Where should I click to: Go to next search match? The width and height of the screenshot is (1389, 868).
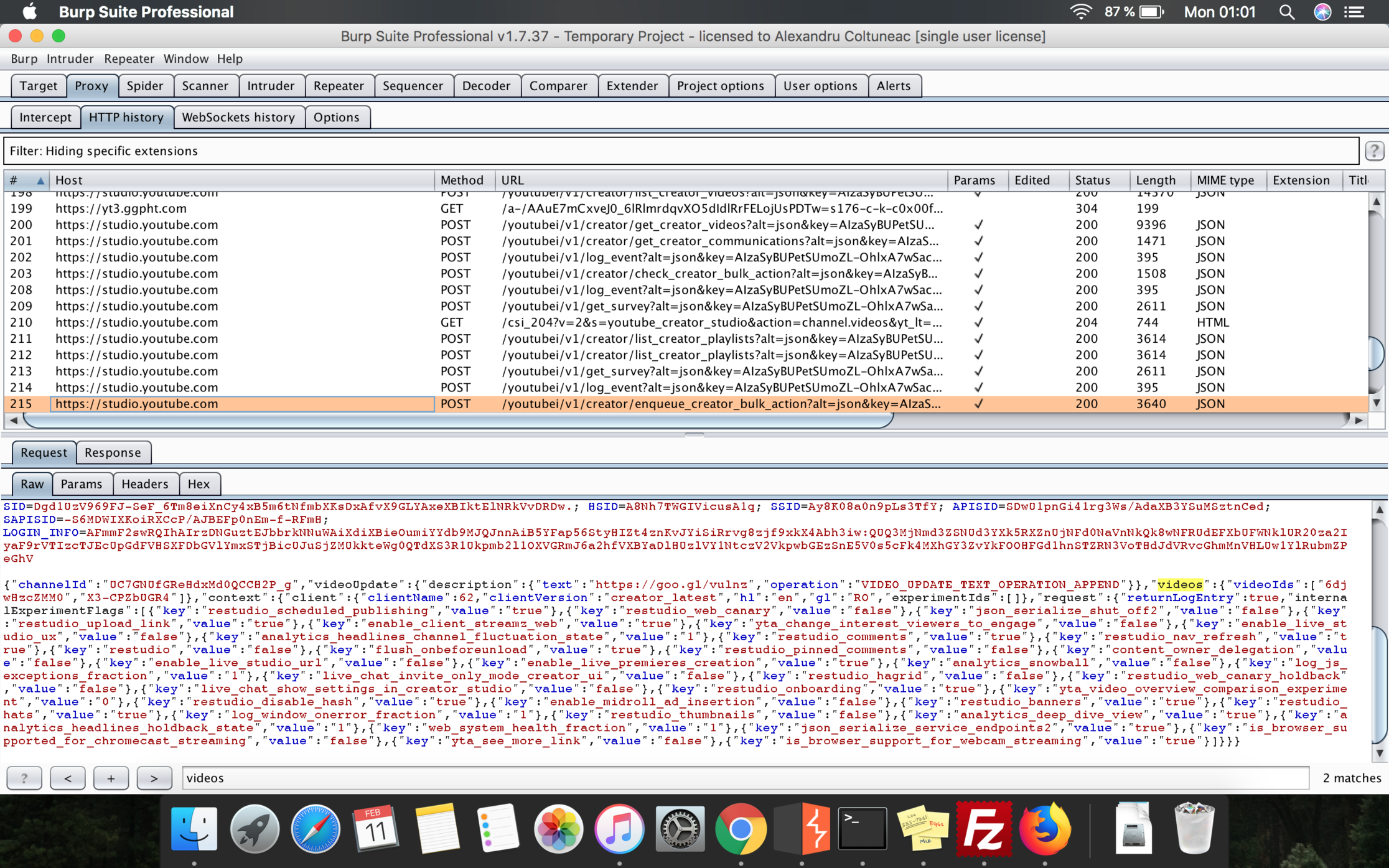pyautogui.click(x=154, y=778)
